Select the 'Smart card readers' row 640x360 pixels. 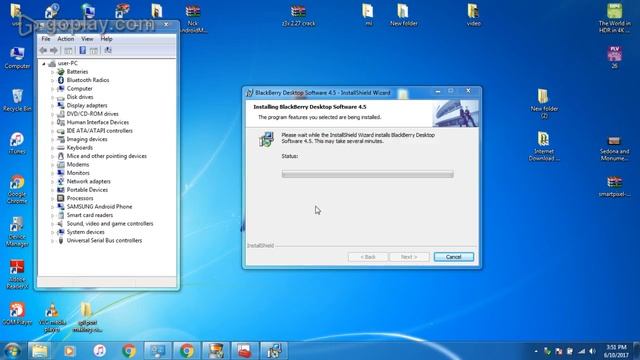89,215
